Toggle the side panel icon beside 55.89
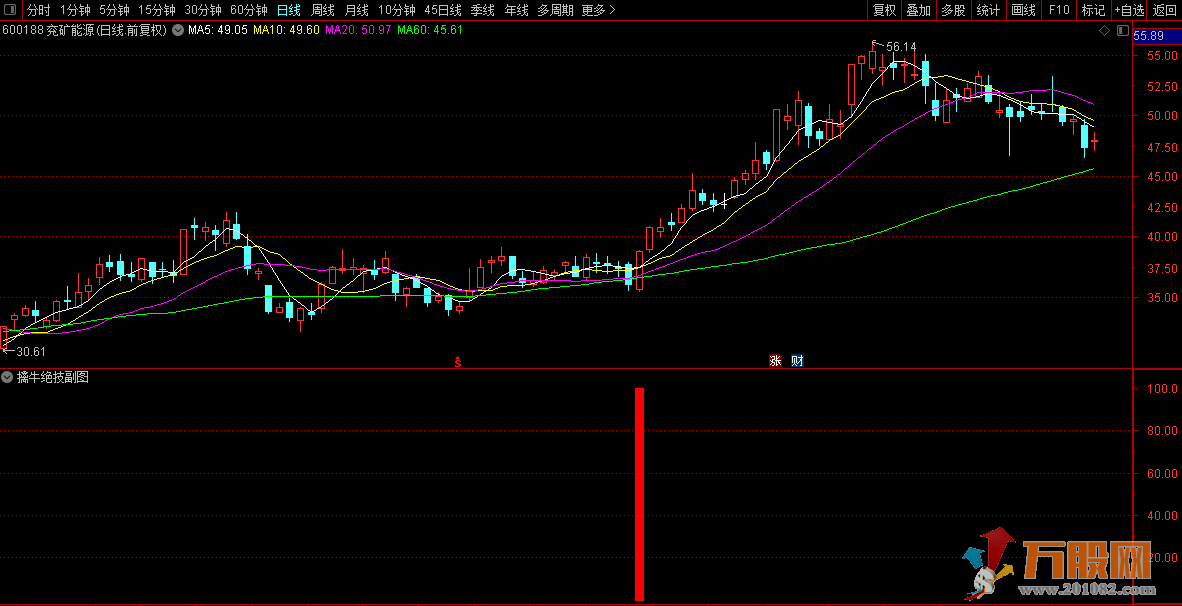The width and height of the screenshot is (1182, 606). (x=1121, y=31)
